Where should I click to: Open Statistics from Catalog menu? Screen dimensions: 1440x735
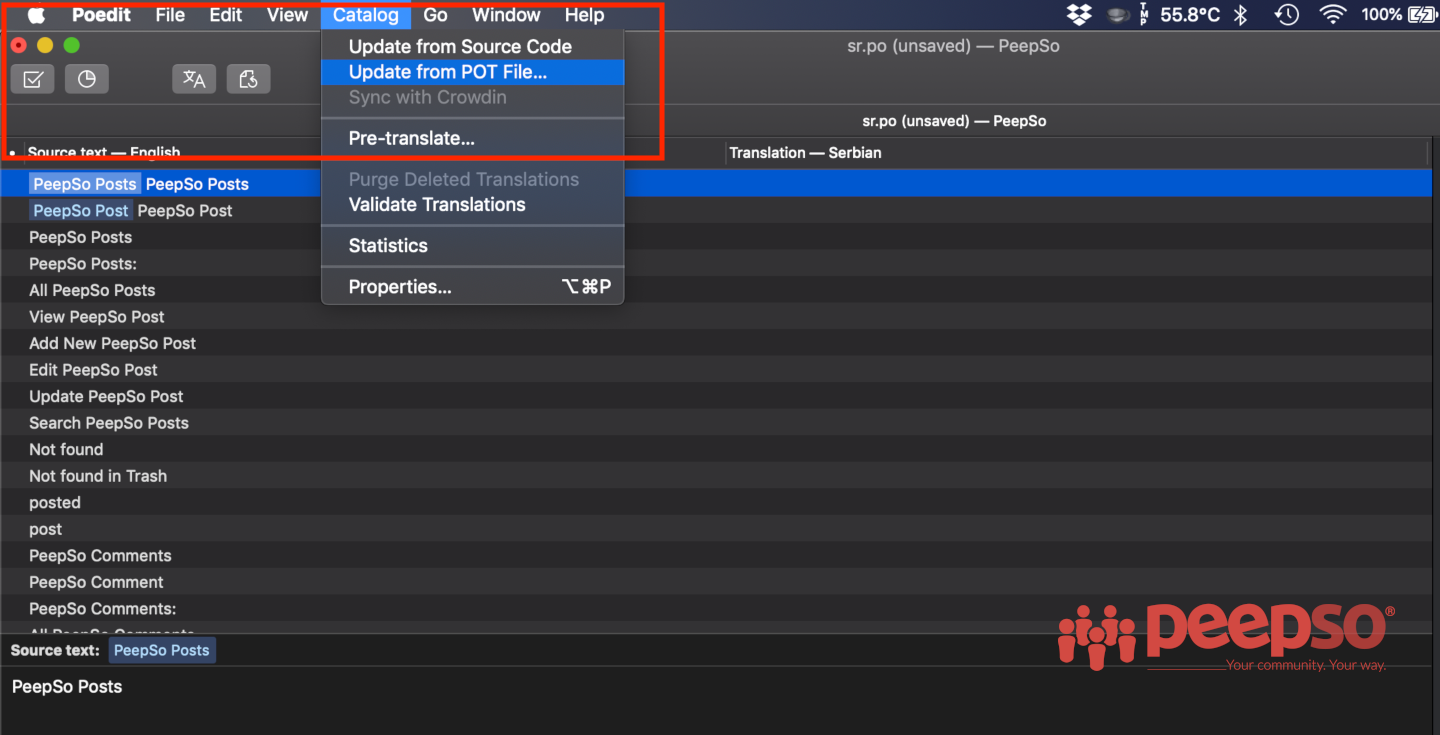pos(472,245)
